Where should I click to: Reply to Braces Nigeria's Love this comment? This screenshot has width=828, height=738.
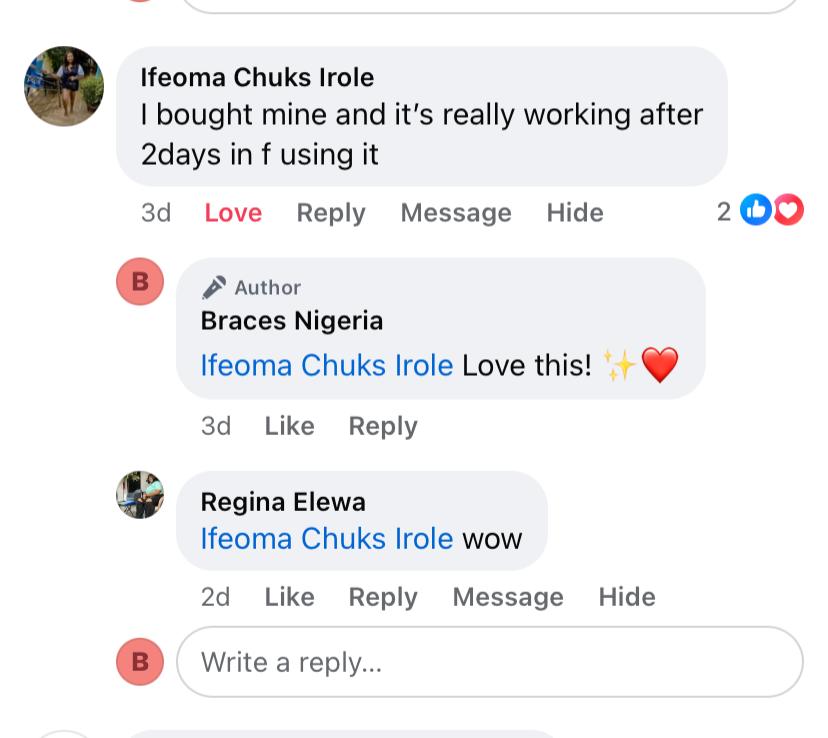(x=383, y=426)
